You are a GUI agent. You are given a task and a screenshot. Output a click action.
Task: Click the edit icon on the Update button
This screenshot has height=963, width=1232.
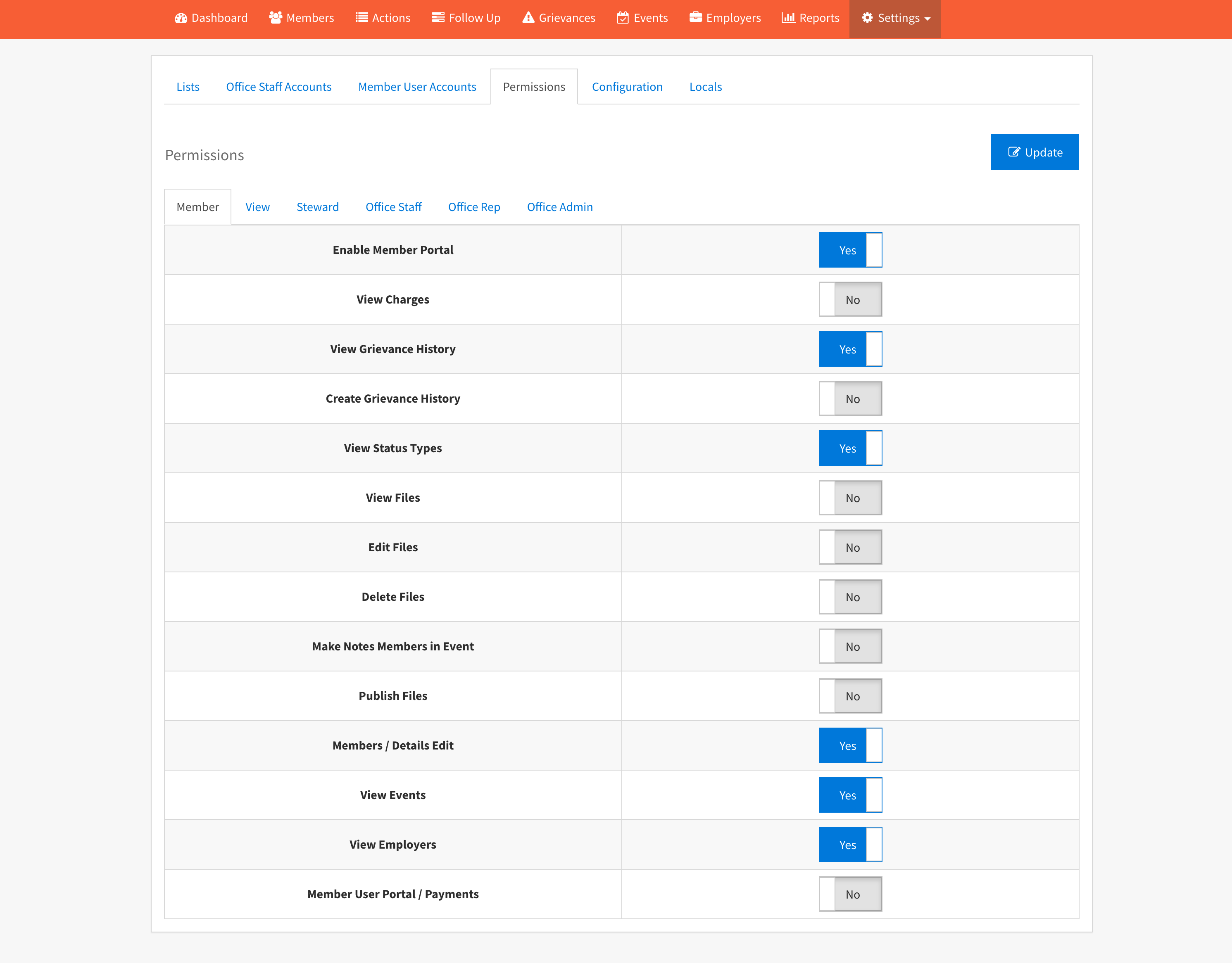point(1014,152)
